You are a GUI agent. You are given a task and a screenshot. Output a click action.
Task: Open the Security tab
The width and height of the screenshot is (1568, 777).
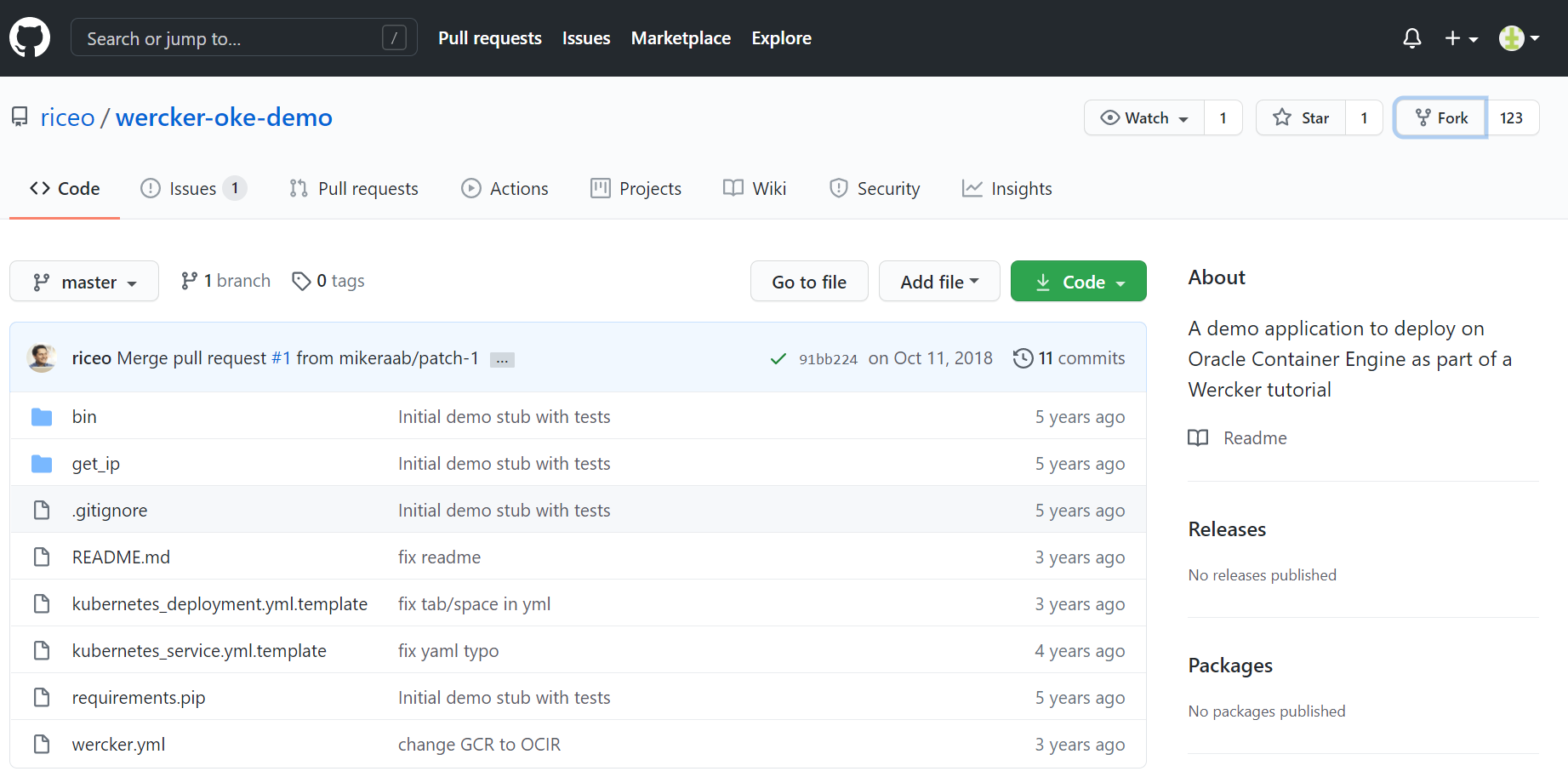[875, 189]
